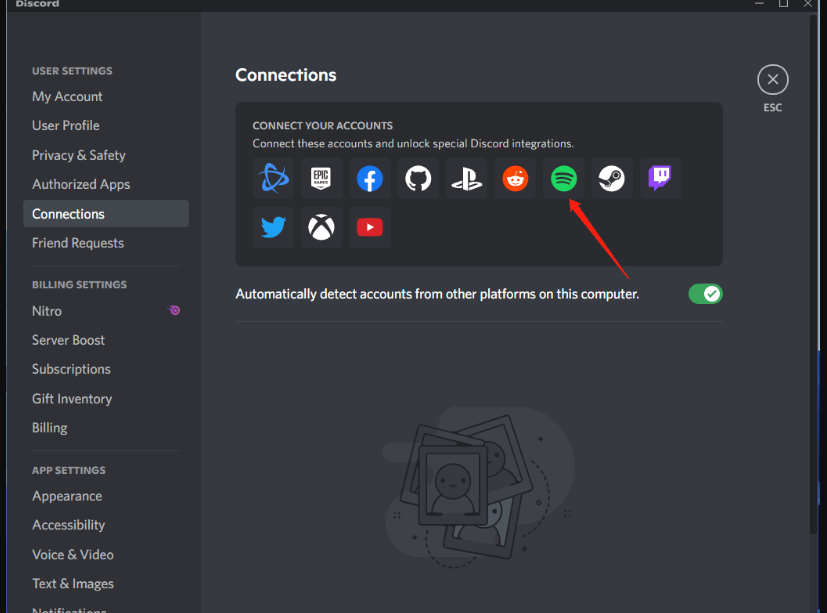This screenshot has height=613, width=827.
Task: Open Appearance settings
Action: point(106,496)
